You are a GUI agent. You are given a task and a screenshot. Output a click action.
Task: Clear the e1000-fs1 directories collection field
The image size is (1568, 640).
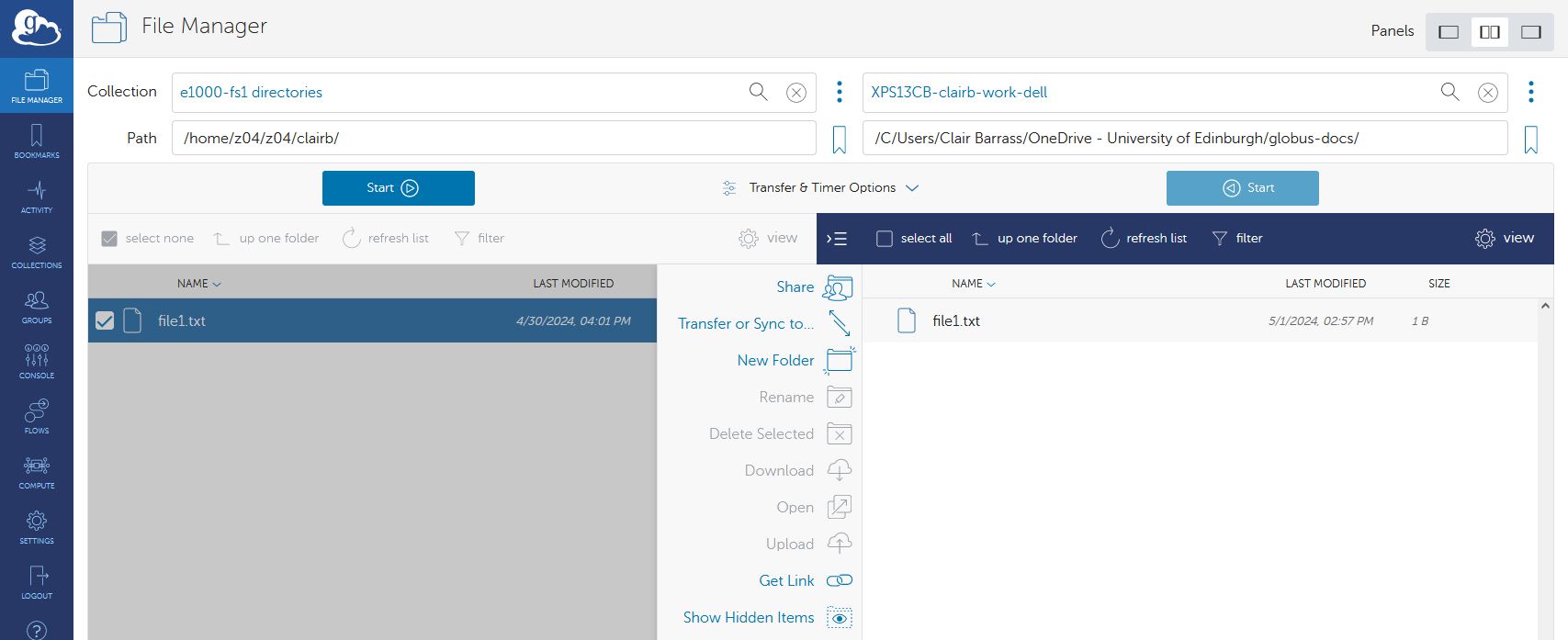click(796, 93)
